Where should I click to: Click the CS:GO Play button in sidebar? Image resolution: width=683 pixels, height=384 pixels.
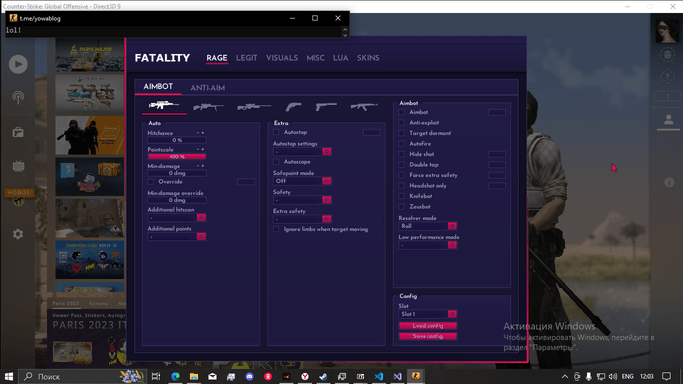pos(18,64)
